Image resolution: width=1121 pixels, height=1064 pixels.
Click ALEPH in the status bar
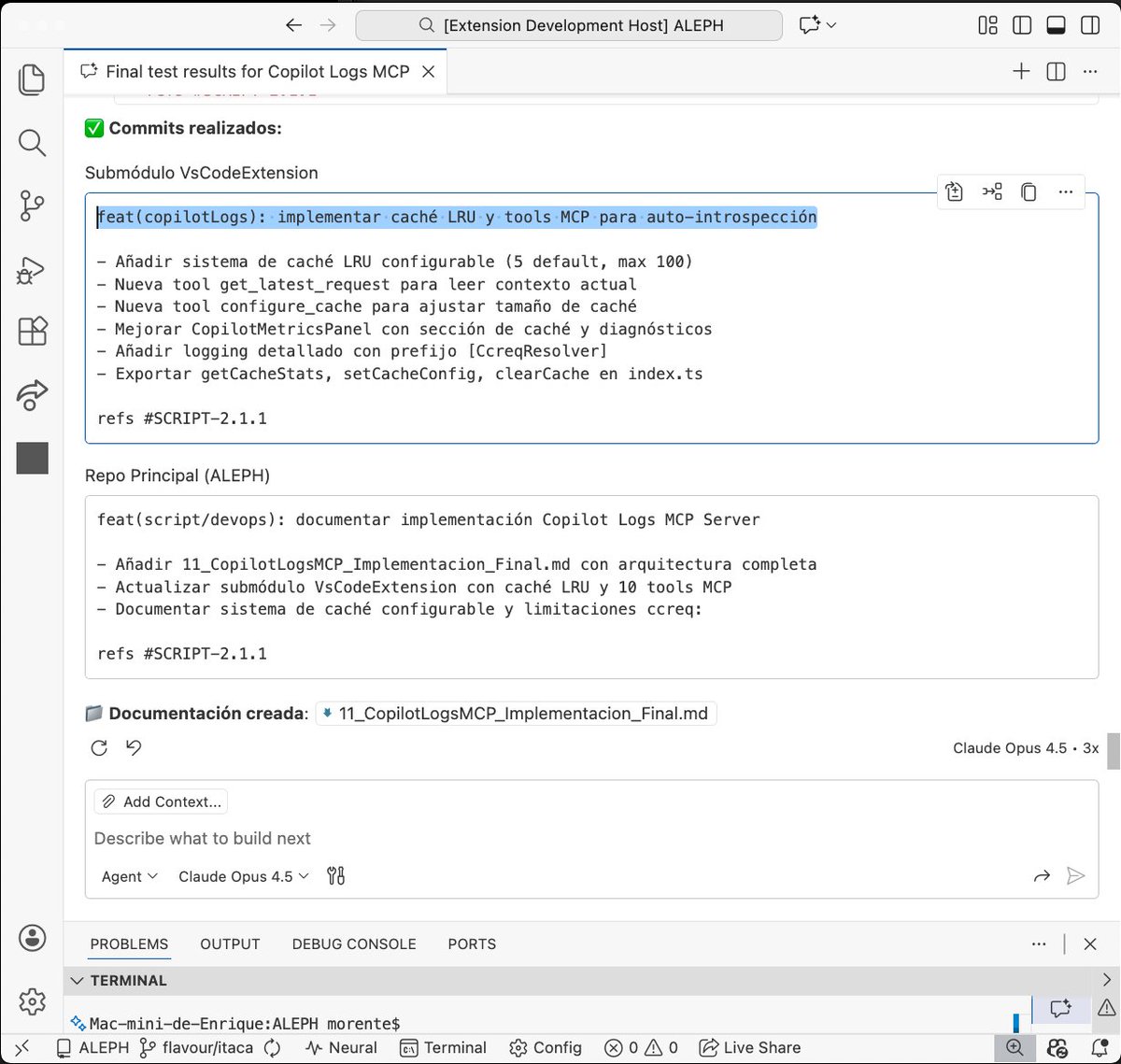pyautogui.click(x=92, y=1048)
